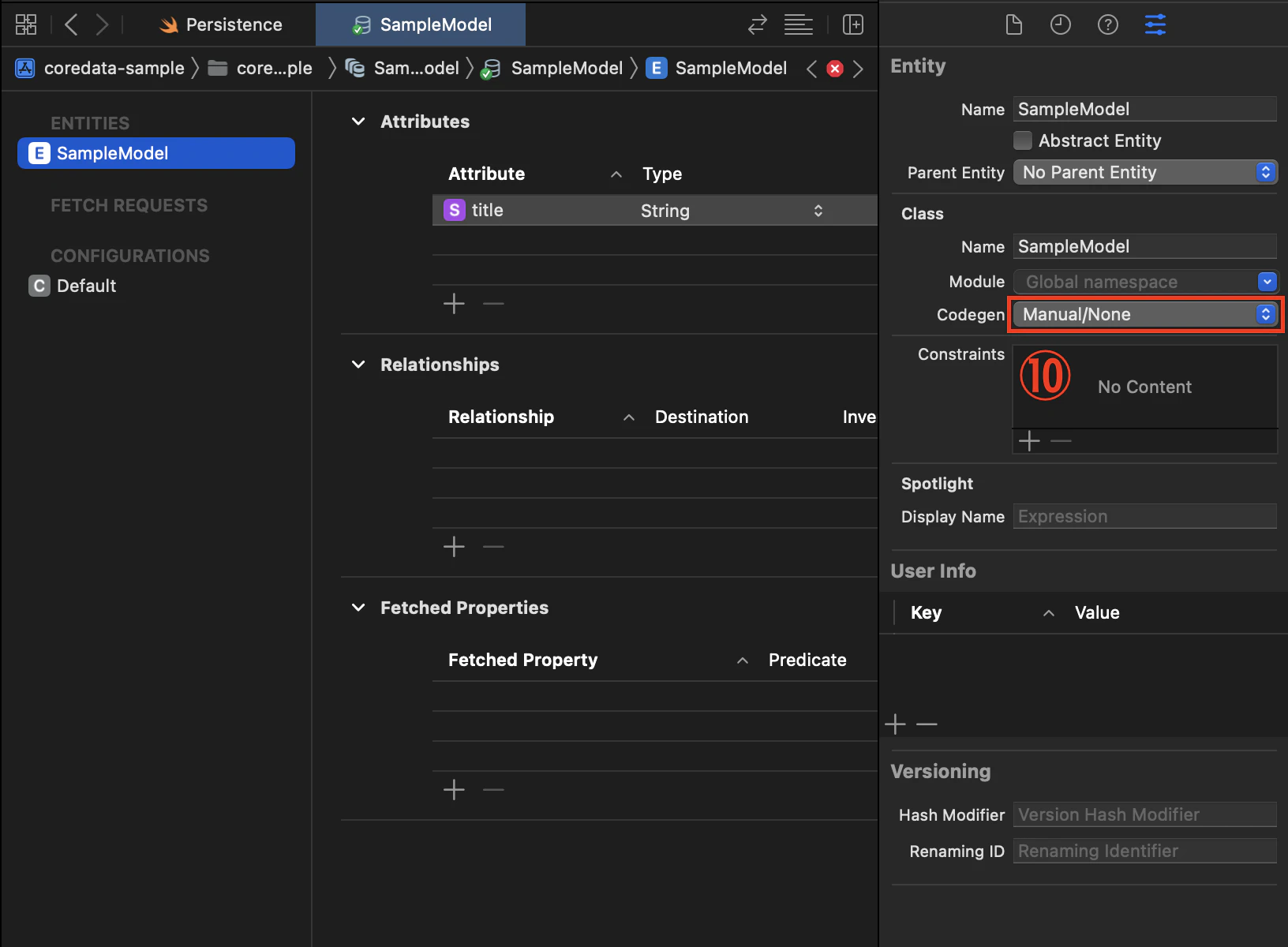1288x947 pixels.
Task: Open the Module combo box arrow
Action: tap(1267, 282)
